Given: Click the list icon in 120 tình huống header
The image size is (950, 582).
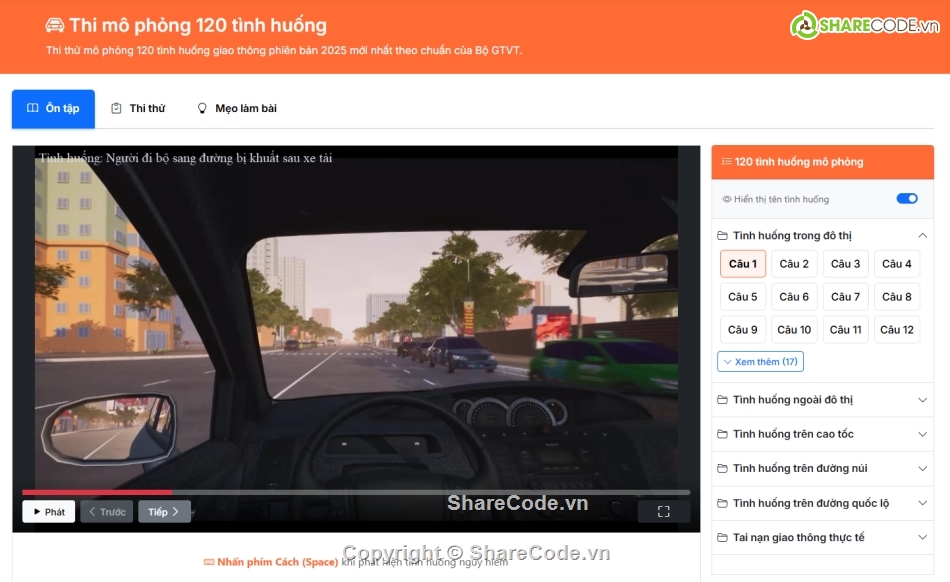Looking at the screenshot, I should click(x=726, y=162).
